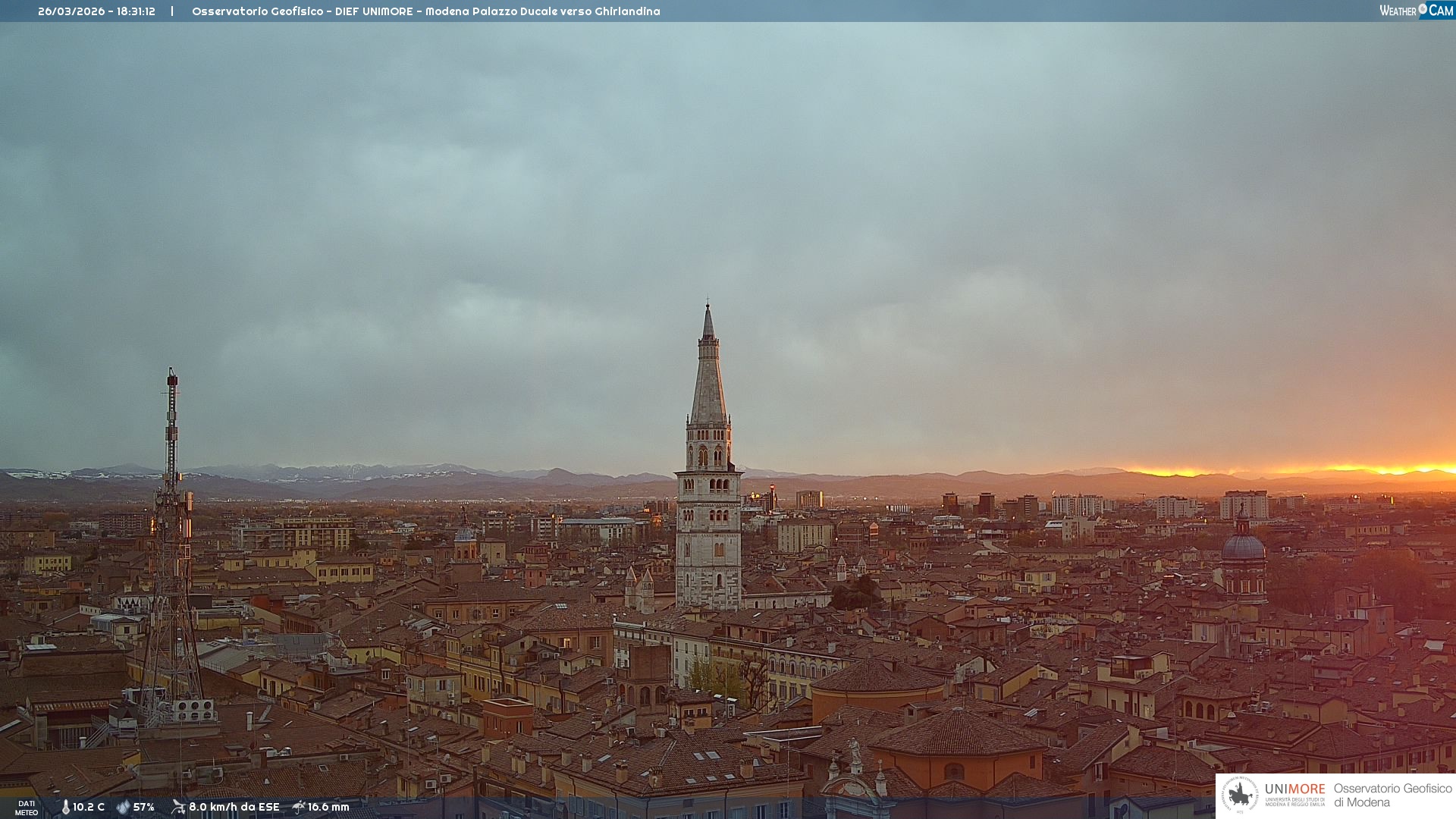1456x819 pixels.
Task: Click the 8.0 km/h da ESE wind reading
Action: click(234, 808)
